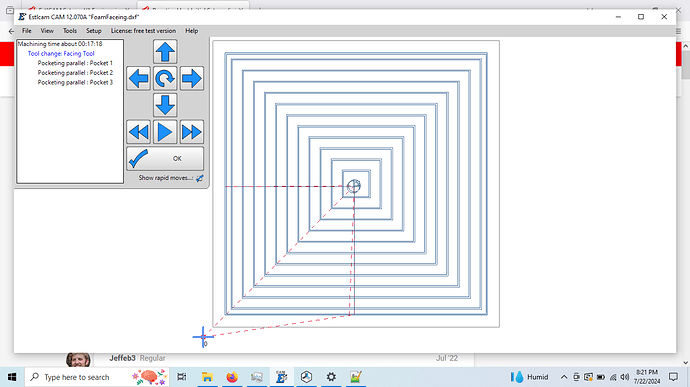
Task: Open the hexagon app taskbar icon
Action: click(307, 377)
